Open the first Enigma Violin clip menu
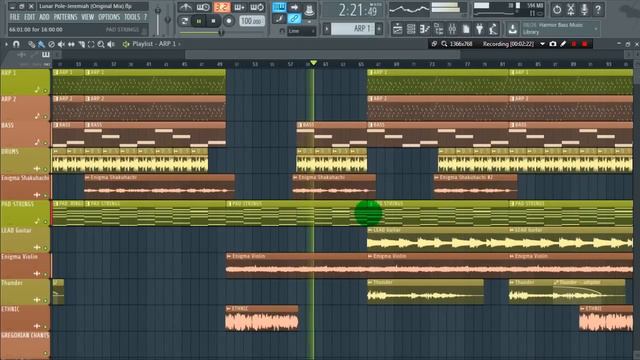This screenshot has width=640, height=360. [x=229, y=256]
